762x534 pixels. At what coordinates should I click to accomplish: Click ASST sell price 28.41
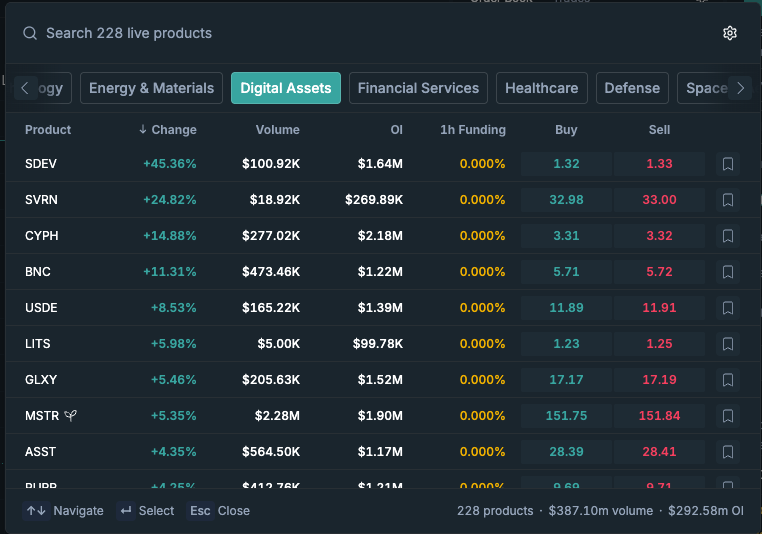659,451
